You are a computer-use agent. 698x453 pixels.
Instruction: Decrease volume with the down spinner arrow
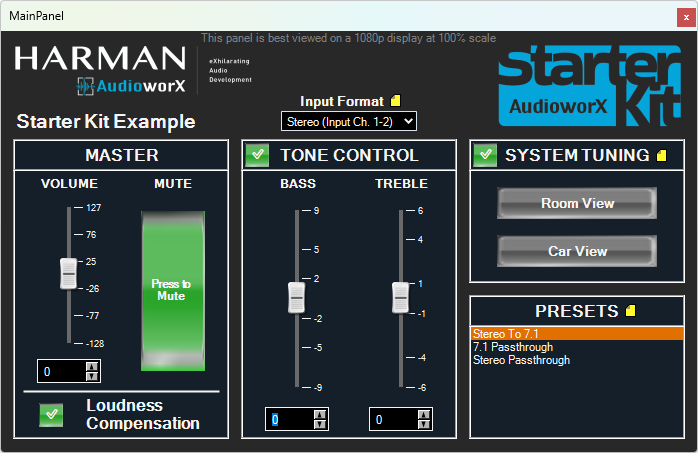[92, 376]
